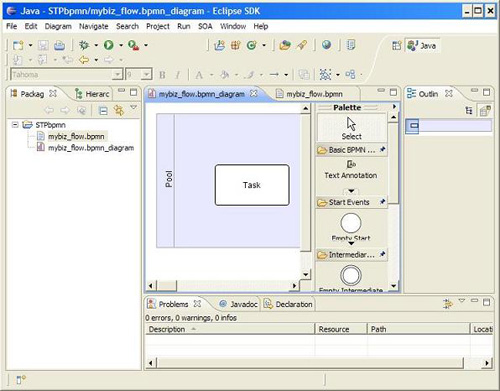Sort by the Description column header

click(230, 329)
